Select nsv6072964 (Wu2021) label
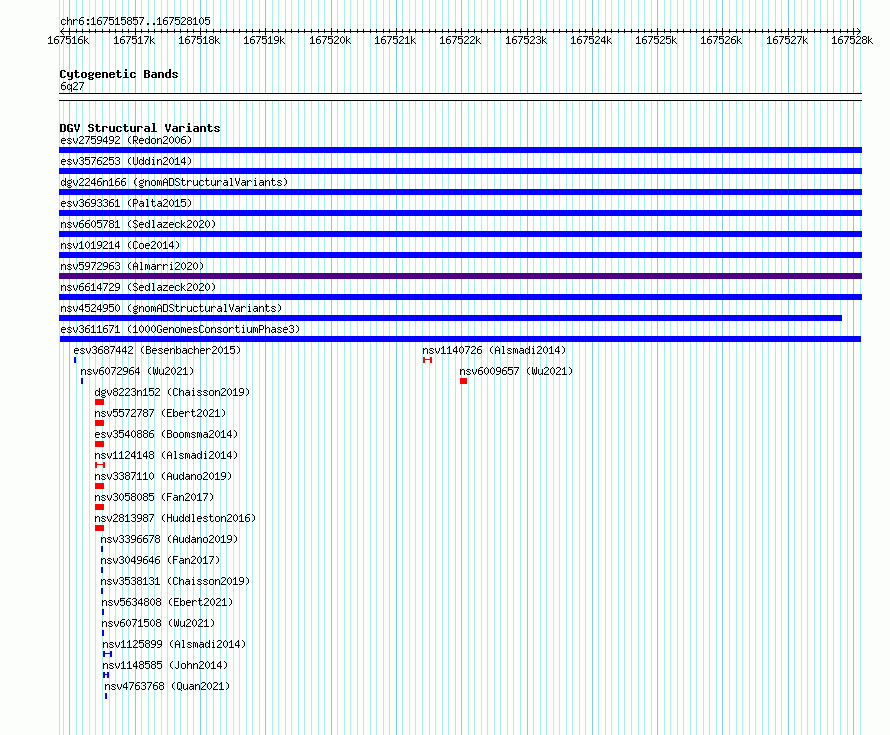This screenshot has width=890, height=735. (x=137, y=371)
